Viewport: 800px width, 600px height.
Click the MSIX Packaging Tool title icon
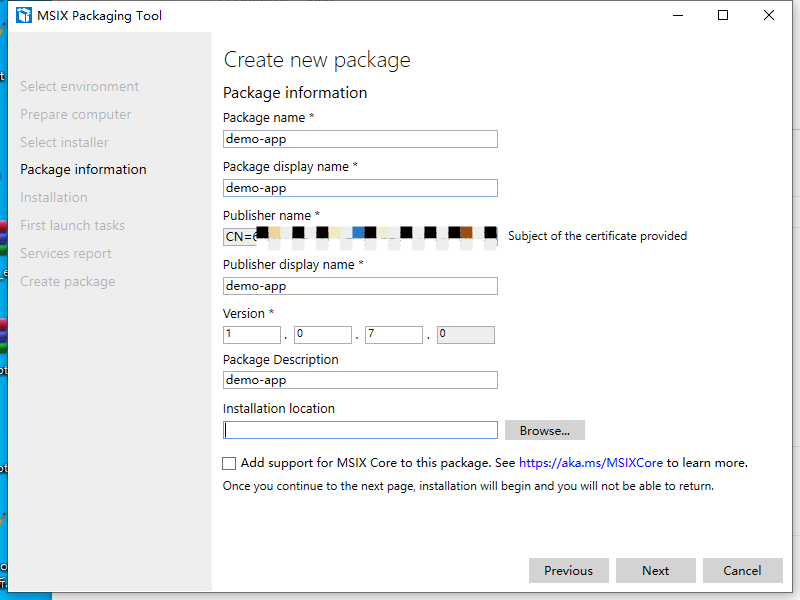click(x=24, y=16)
